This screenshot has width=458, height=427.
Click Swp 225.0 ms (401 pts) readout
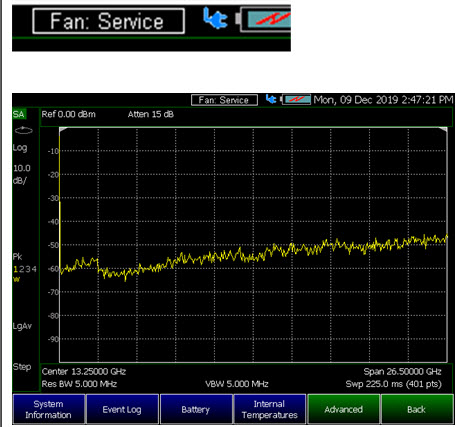(x=393, y=384)
